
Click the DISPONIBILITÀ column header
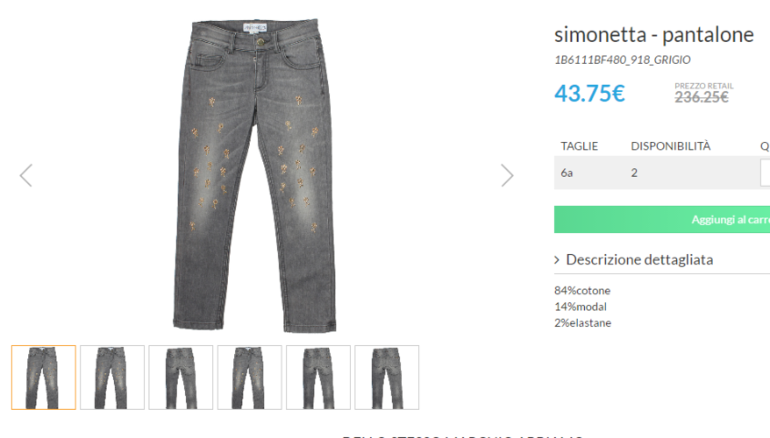[x=670, y=146]
